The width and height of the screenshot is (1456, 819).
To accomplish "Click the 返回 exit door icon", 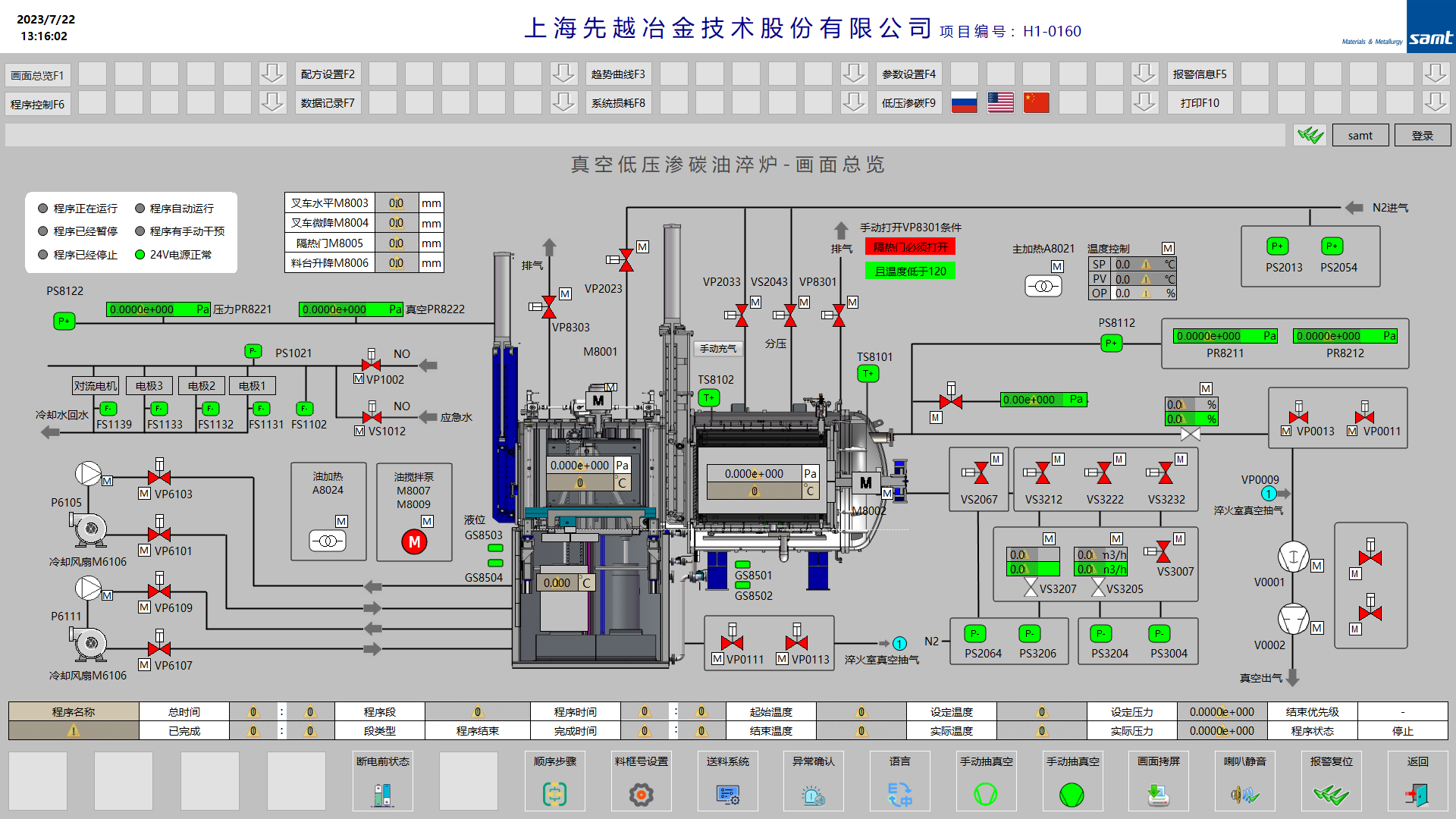I will [x=1417, y=793].
